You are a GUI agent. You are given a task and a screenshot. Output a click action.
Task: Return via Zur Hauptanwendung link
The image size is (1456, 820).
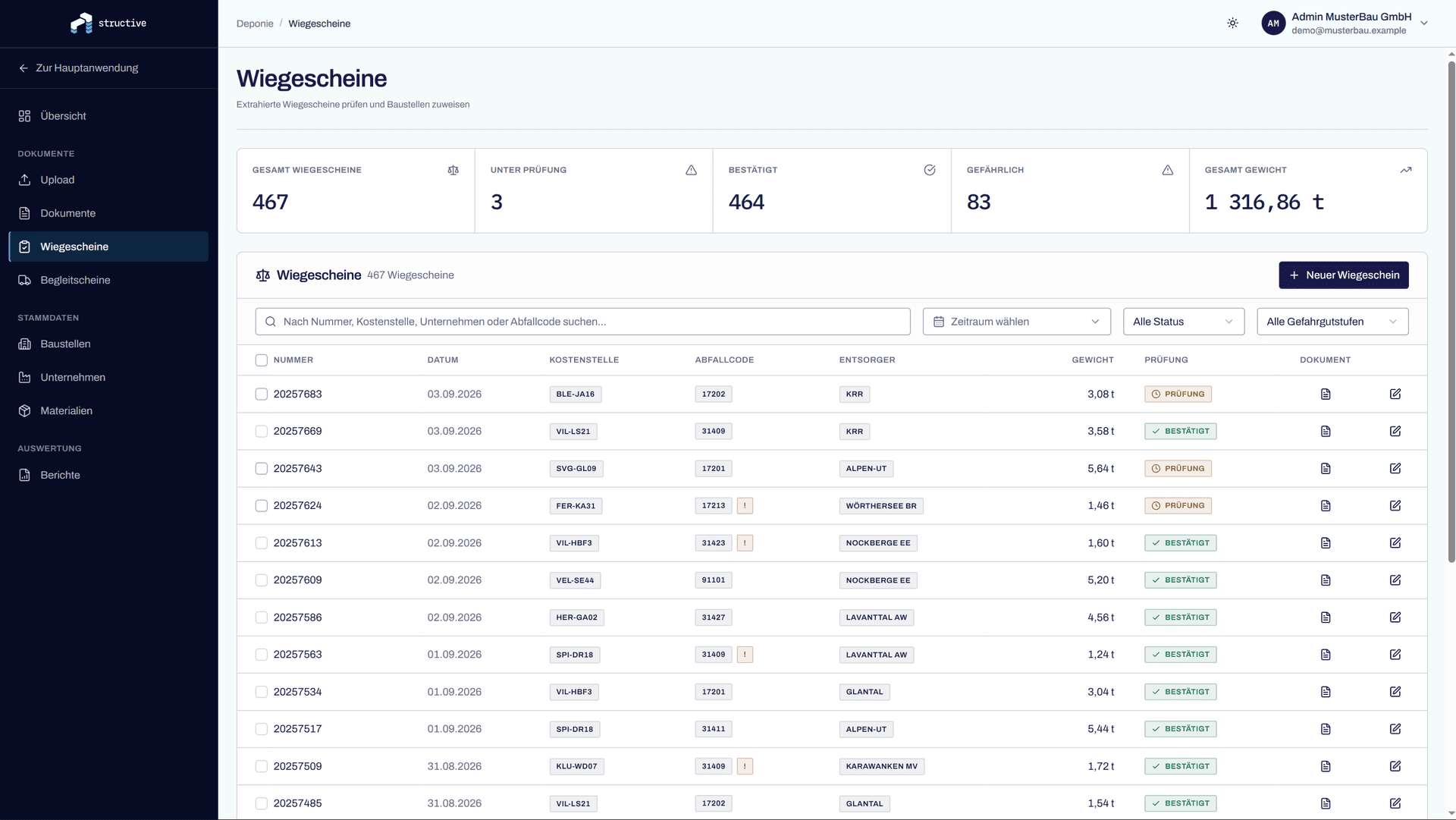coord(79,68)
